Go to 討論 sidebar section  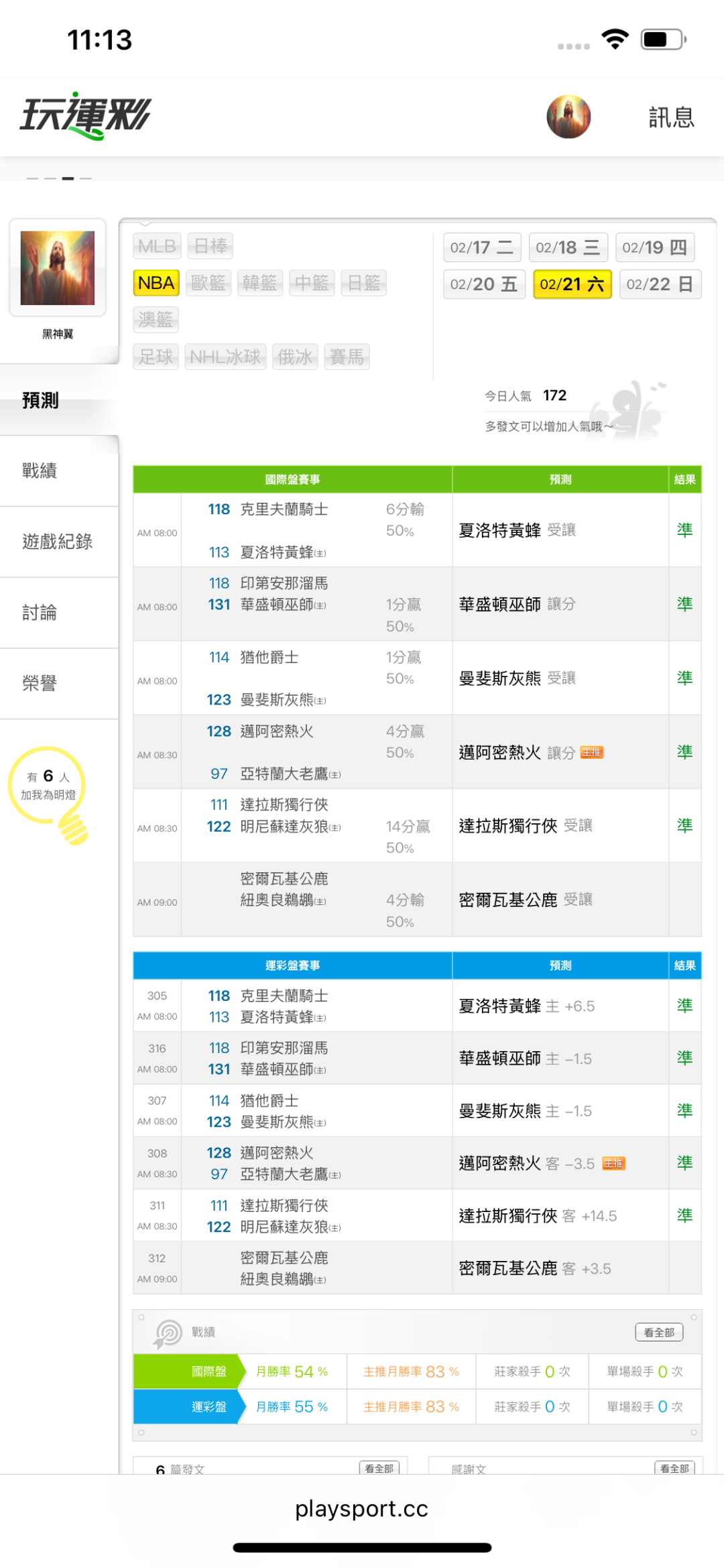(40, 613)
